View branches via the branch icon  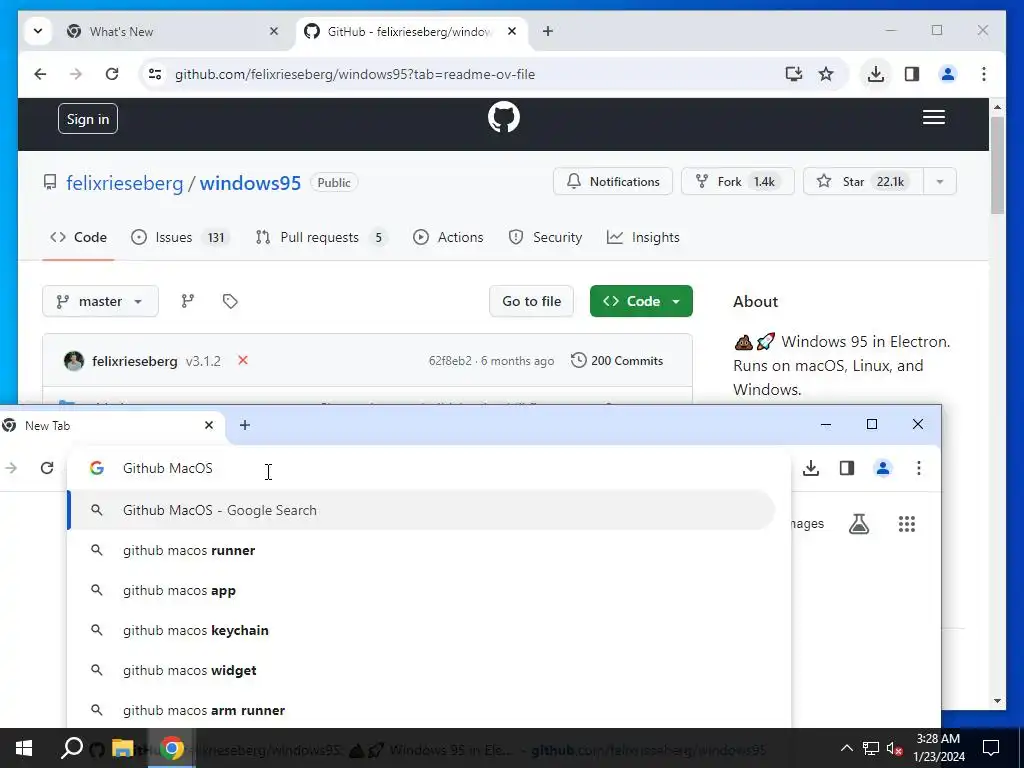(187, 301)
